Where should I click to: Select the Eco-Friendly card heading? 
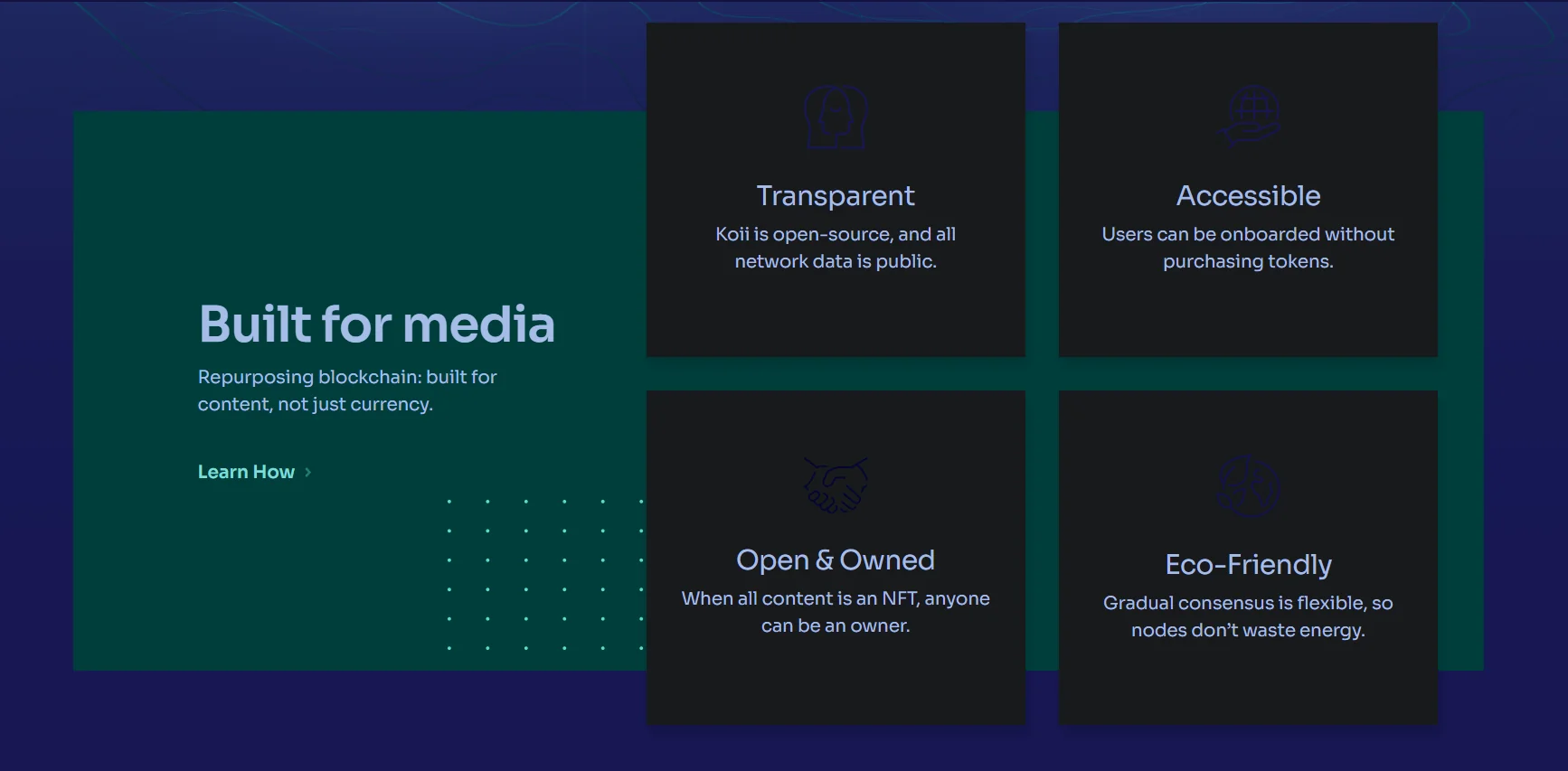click(x=1249, y=564)
